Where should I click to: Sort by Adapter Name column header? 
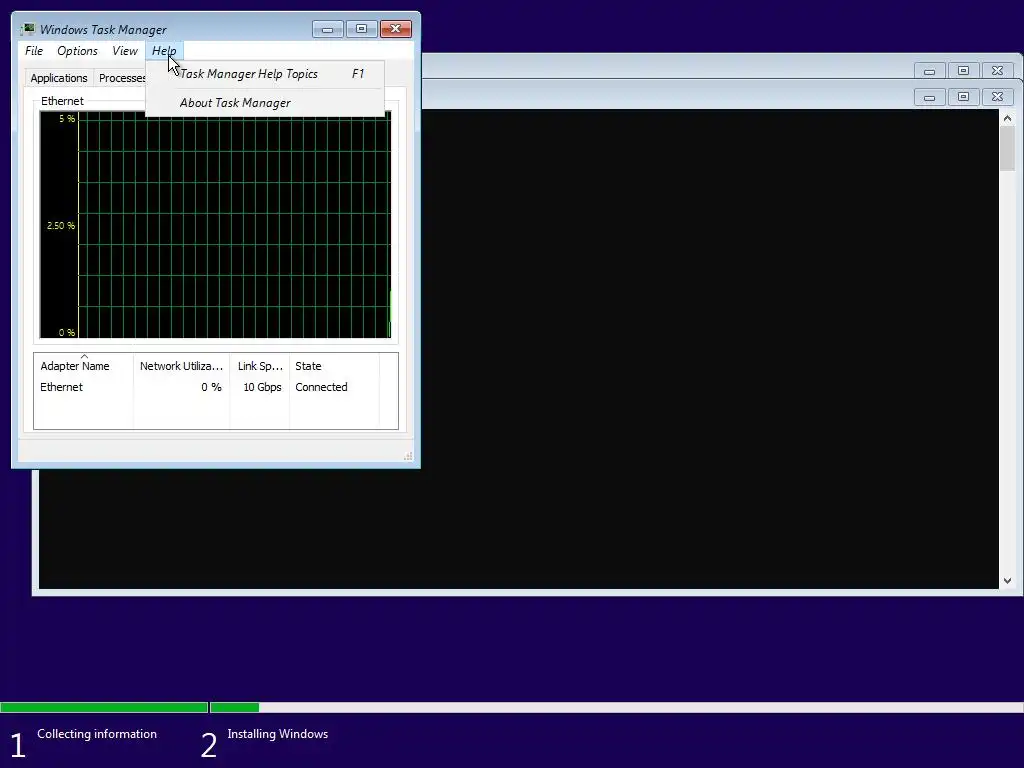coord(84,366)
